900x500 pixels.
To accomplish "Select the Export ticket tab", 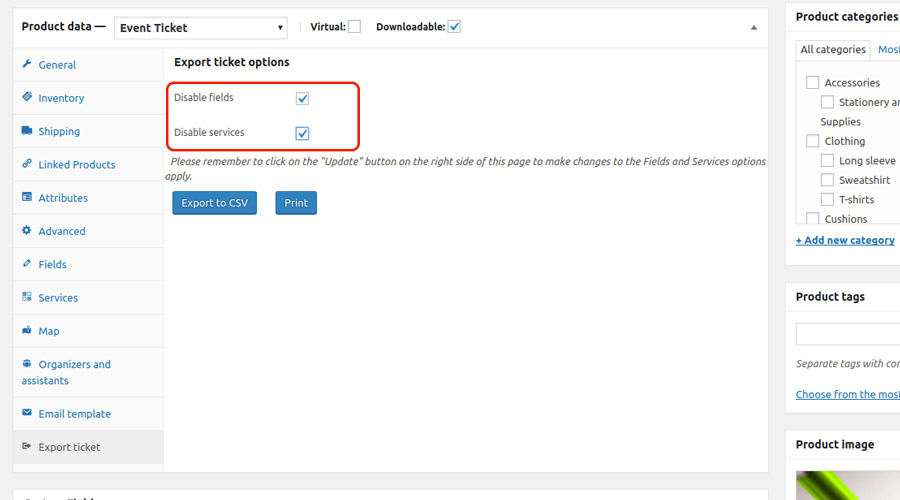I will (88, 447).
